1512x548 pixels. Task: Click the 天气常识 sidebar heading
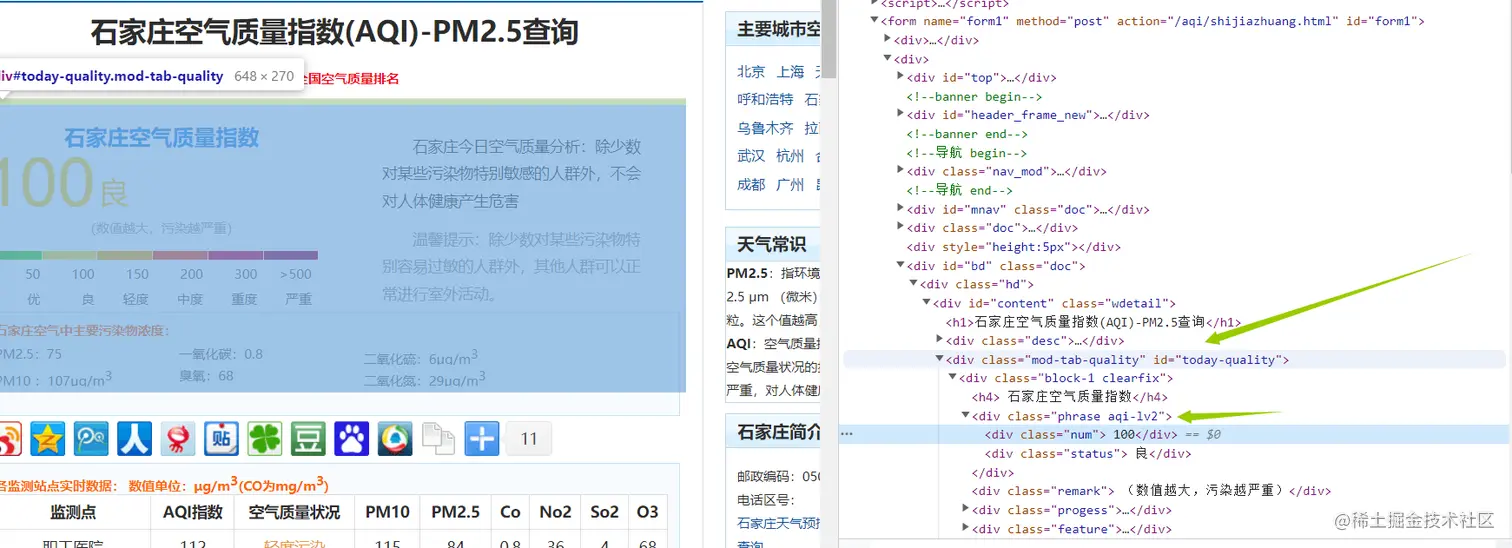pyautogui.click(x=772, y=244)
